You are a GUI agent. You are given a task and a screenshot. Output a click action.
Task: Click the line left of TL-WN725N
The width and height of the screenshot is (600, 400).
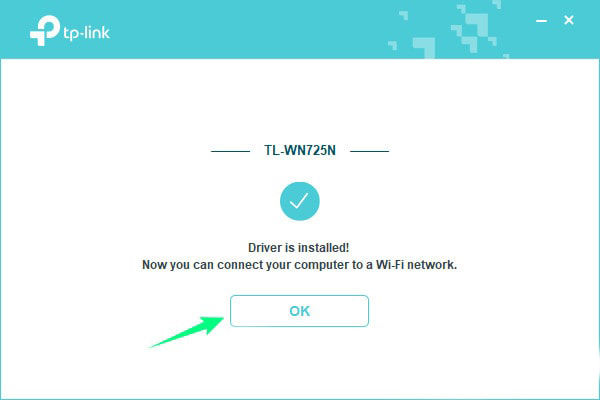(230, 151)
